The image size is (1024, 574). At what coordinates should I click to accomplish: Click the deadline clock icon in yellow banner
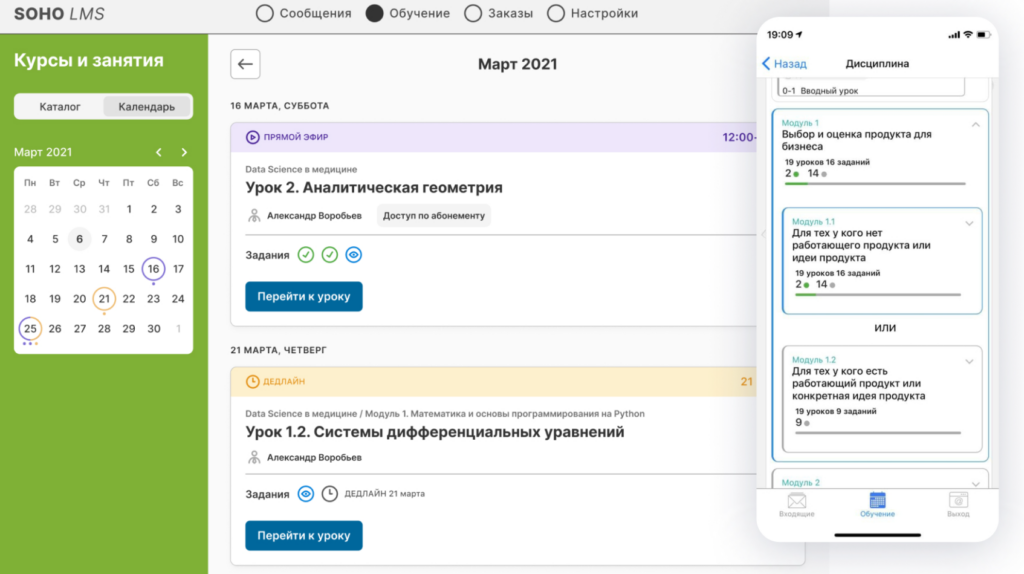point(252,381)
